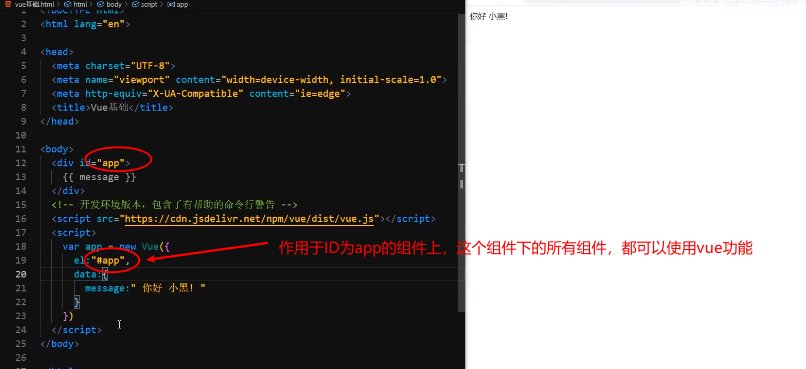Click the opening head tag on line 4
Screen dimensions: 806x369
tap(57, 51)
